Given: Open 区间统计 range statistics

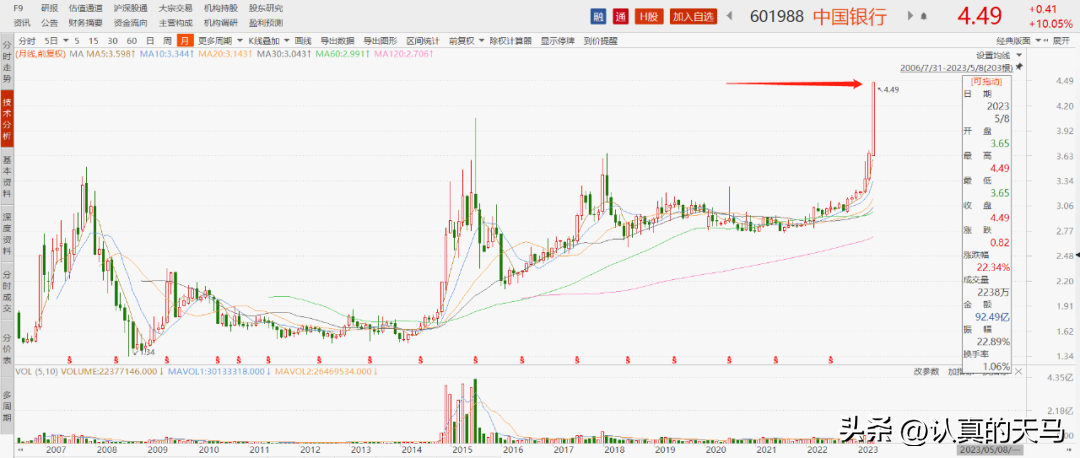Looking at the screenshot, I should (423, 41).
